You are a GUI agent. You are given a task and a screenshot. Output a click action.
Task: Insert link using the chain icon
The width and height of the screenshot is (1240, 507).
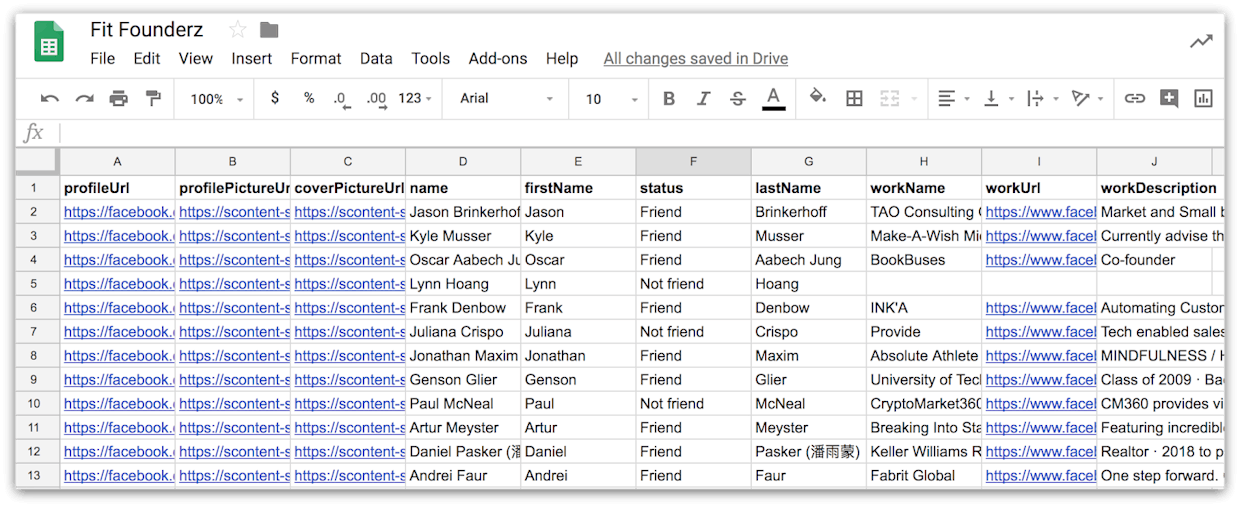[x=1135, y=98]
